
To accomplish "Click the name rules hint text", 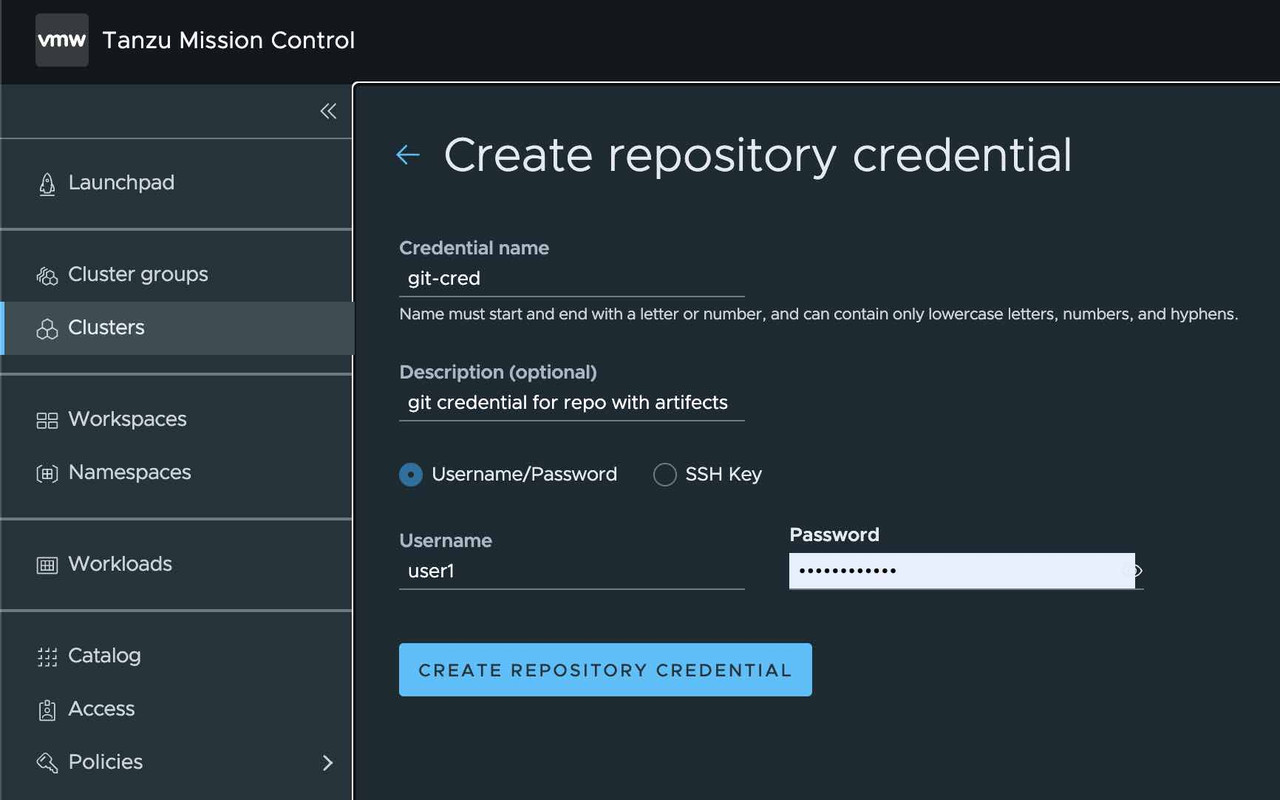I will coord(819,314).
